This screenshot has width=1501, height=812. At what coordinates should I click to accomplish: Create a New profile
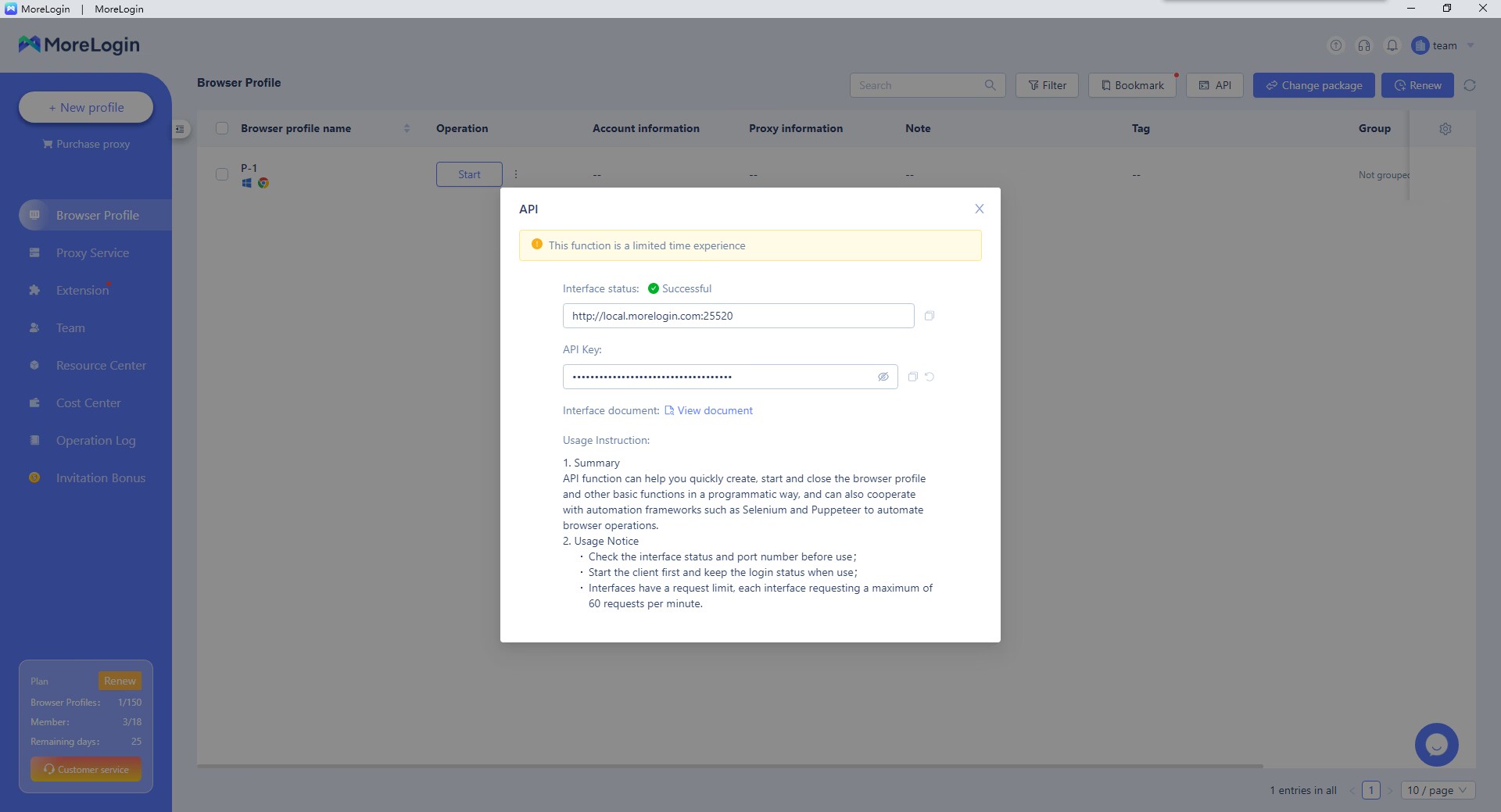(86, 107)
